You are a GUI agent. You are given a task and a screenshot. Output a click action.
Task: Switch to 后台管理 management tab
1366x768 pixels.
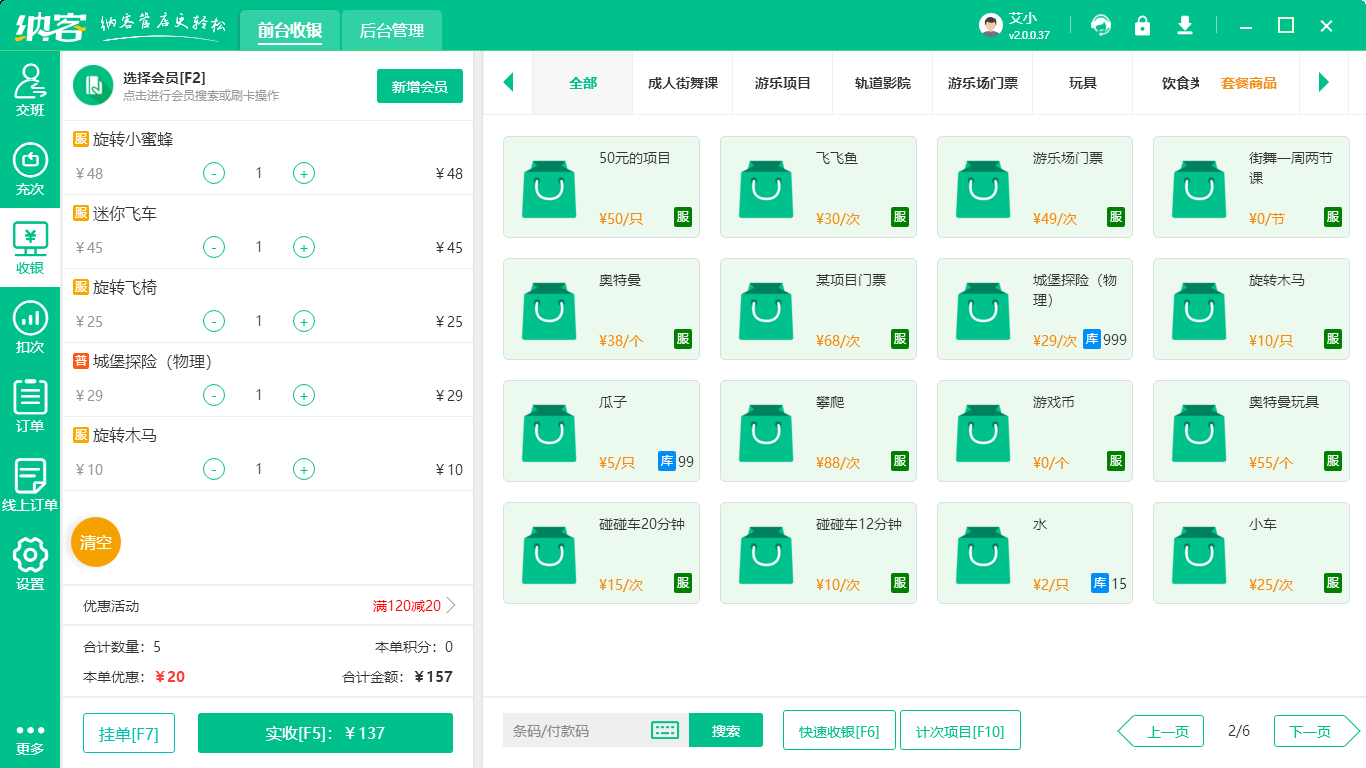(391, 31)
